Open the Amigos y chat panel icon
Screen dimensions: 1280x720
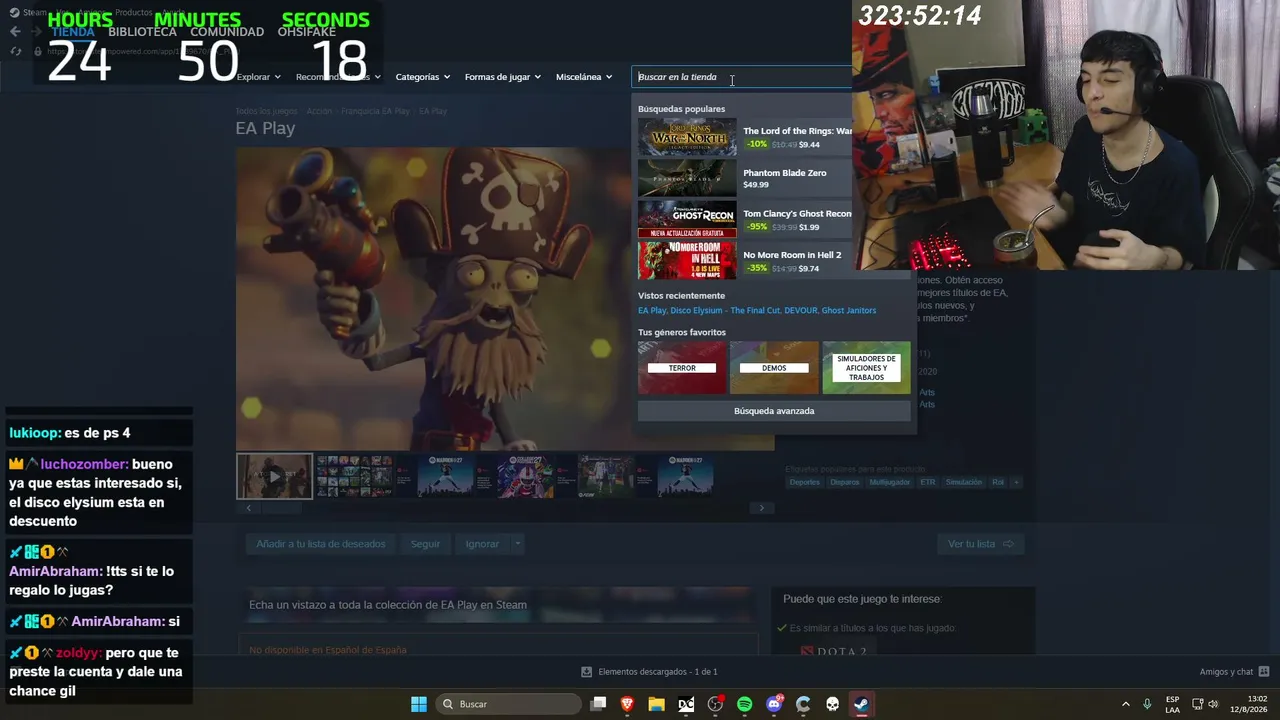coord(1264,672)
